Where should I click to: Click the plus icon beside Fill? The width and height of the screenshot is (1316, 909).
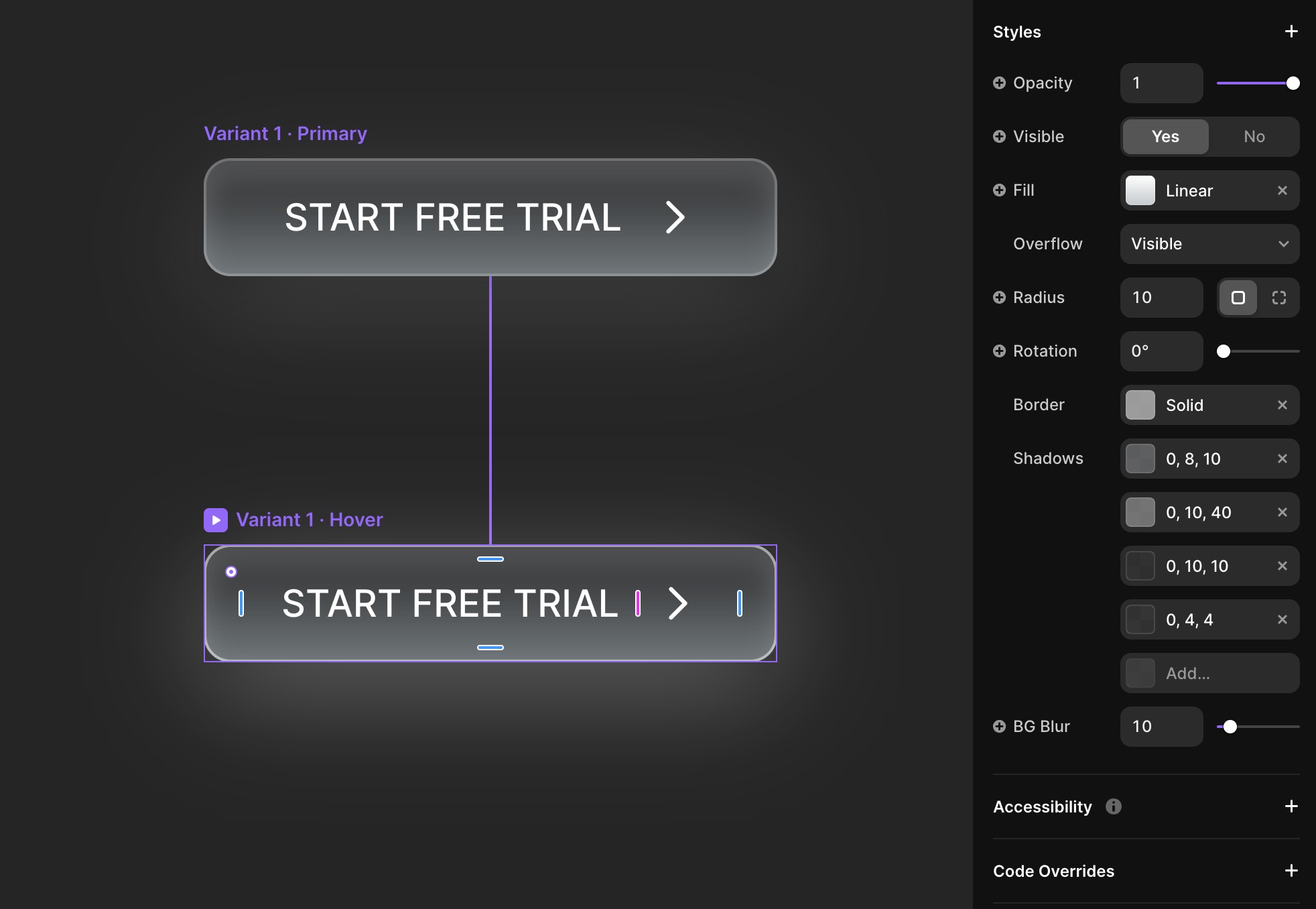click(999, 190)
